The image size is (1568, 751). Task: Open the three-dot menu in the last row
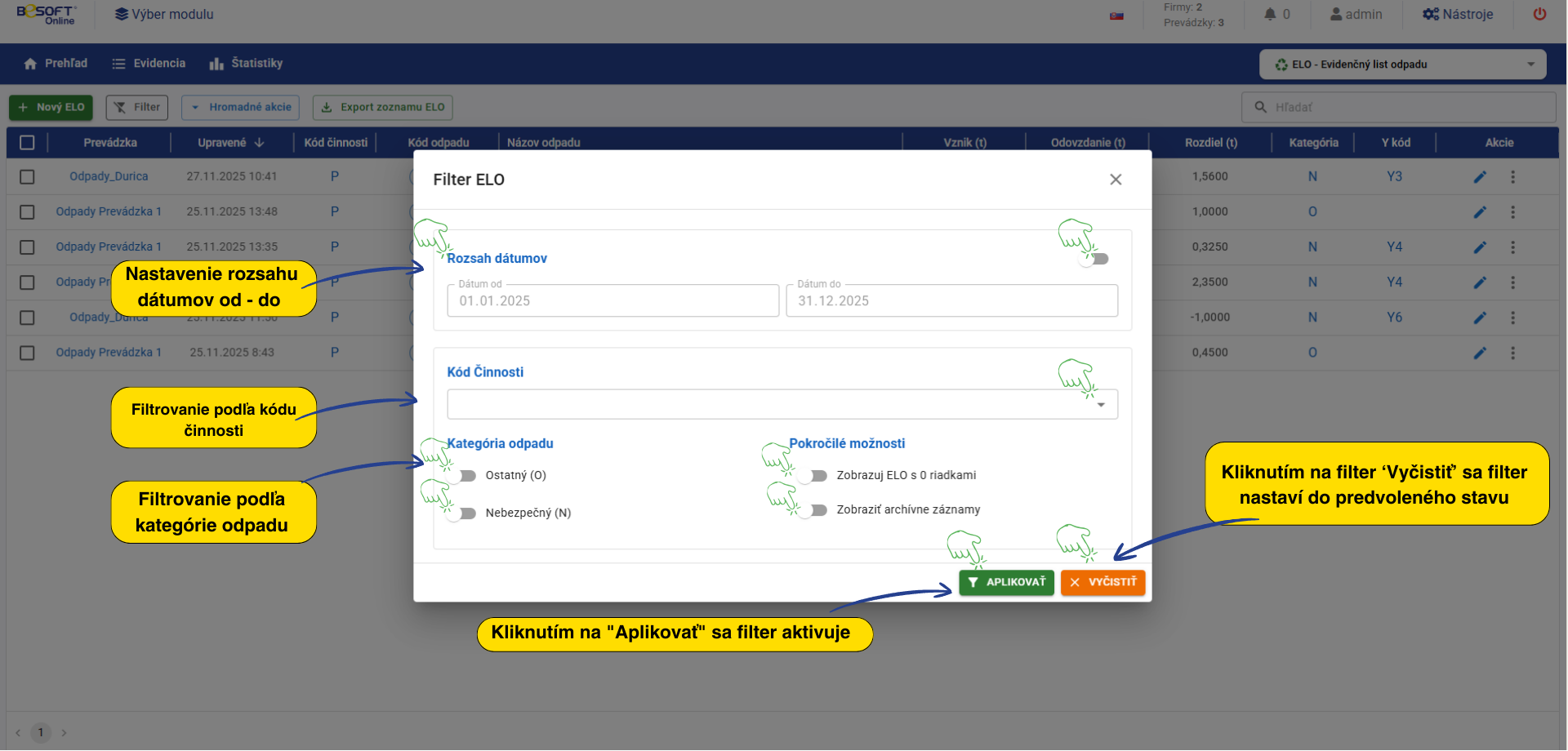1512,353
